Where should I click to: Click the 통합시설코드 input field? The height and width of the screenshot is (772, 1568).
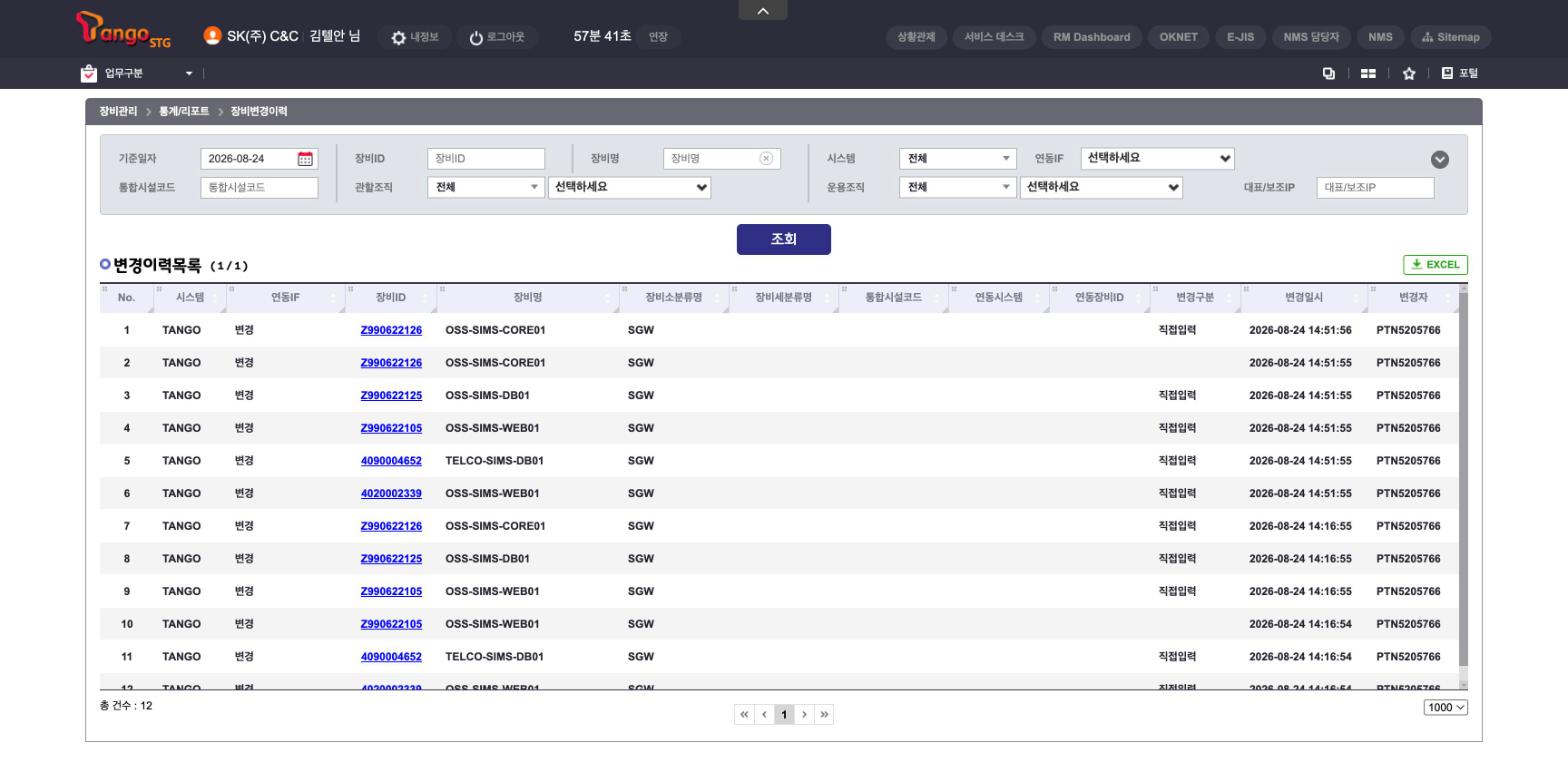pyautogui.click(x=259, y=187)
